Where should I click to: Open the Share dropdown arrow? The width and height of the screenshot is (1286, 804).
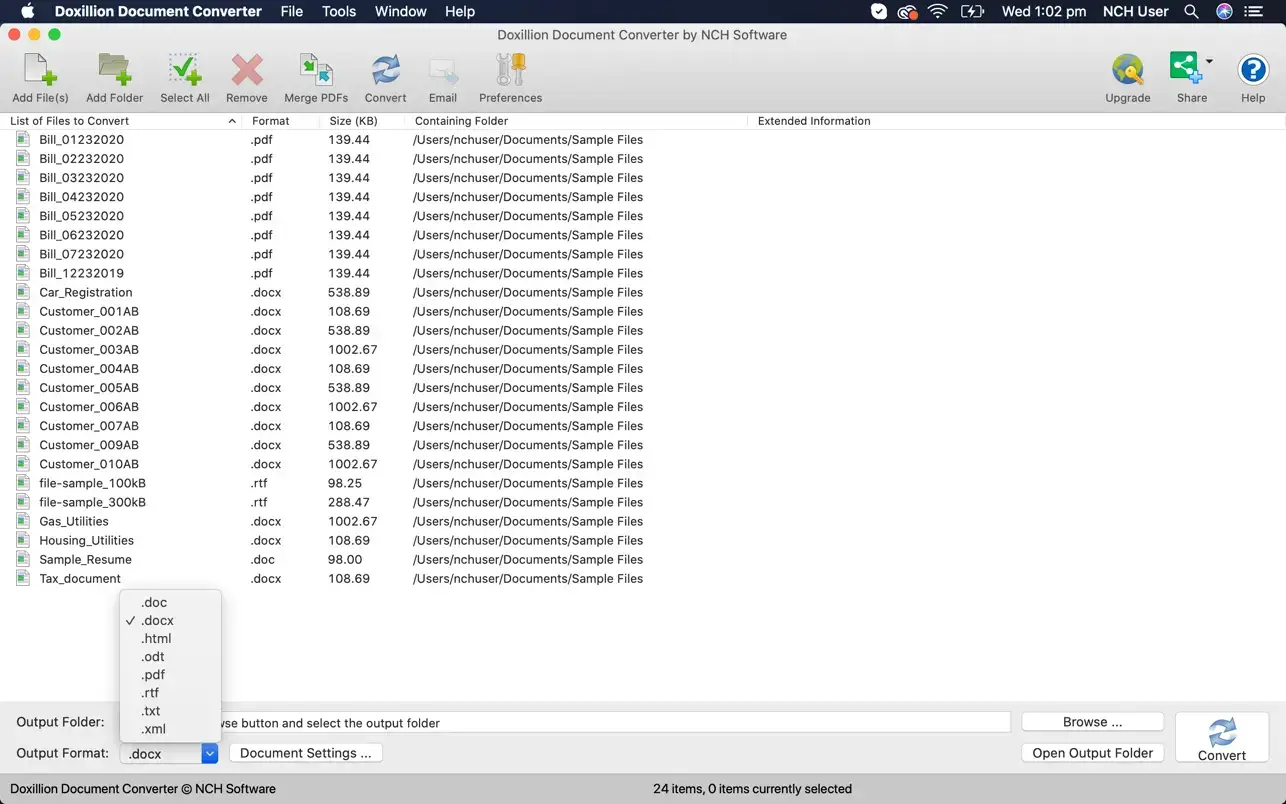1209,62
